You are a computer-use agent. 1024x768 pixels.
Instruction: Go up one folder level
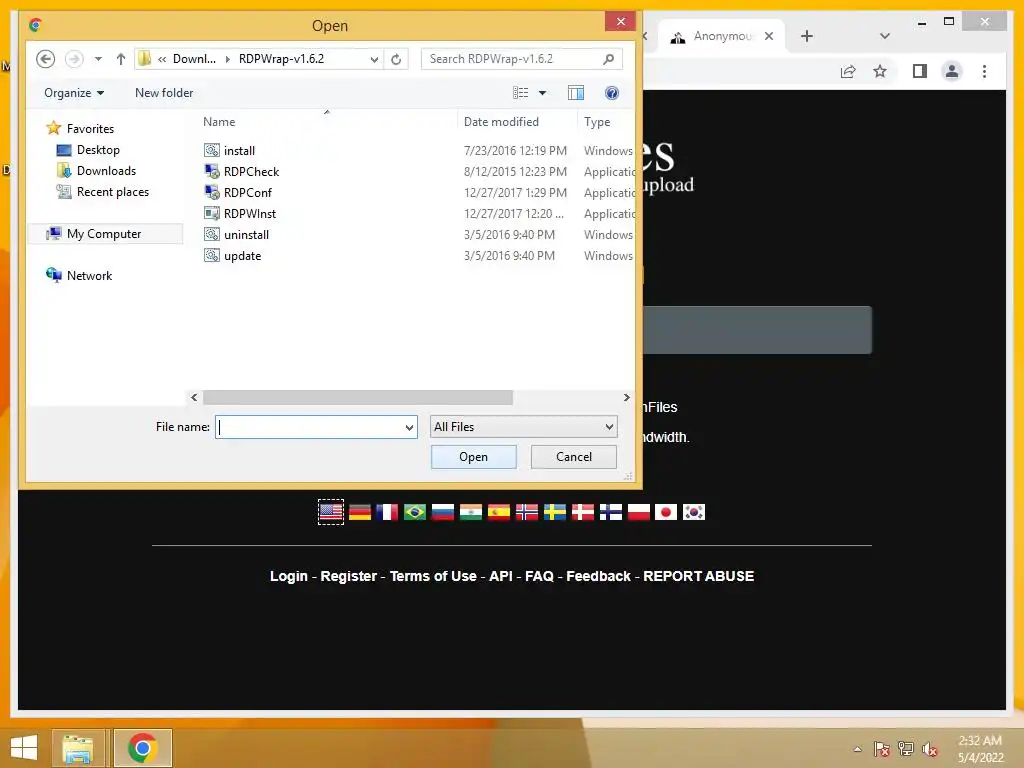(121, 59)
